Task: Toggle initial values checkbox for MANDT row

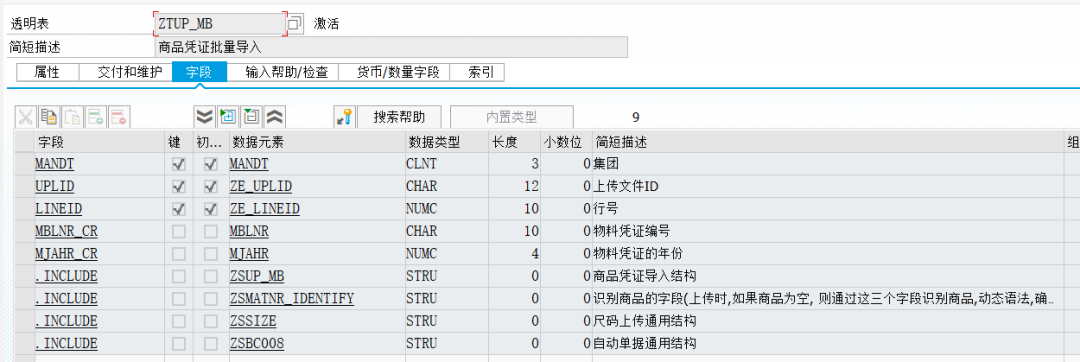Action: tap(211, 164)
